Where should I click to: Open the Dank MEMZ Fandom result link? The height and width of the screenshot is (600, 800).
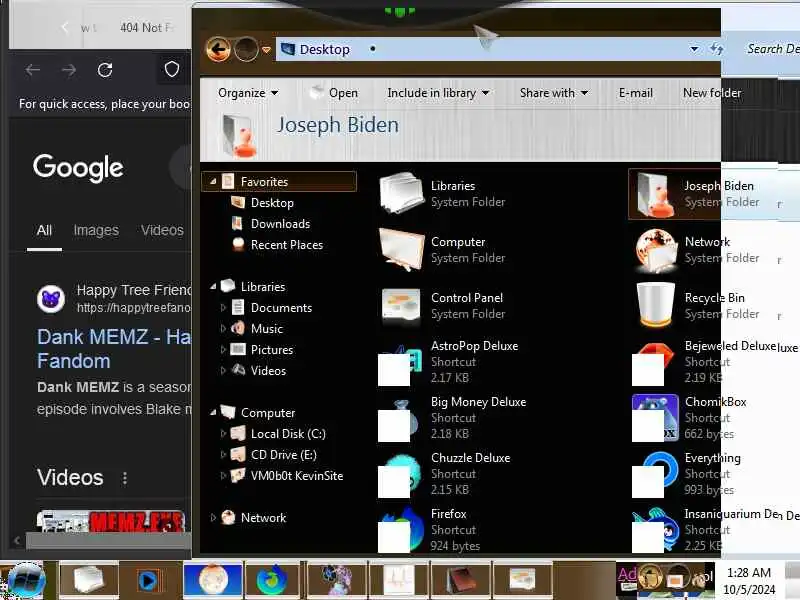(x=113, y=349)
